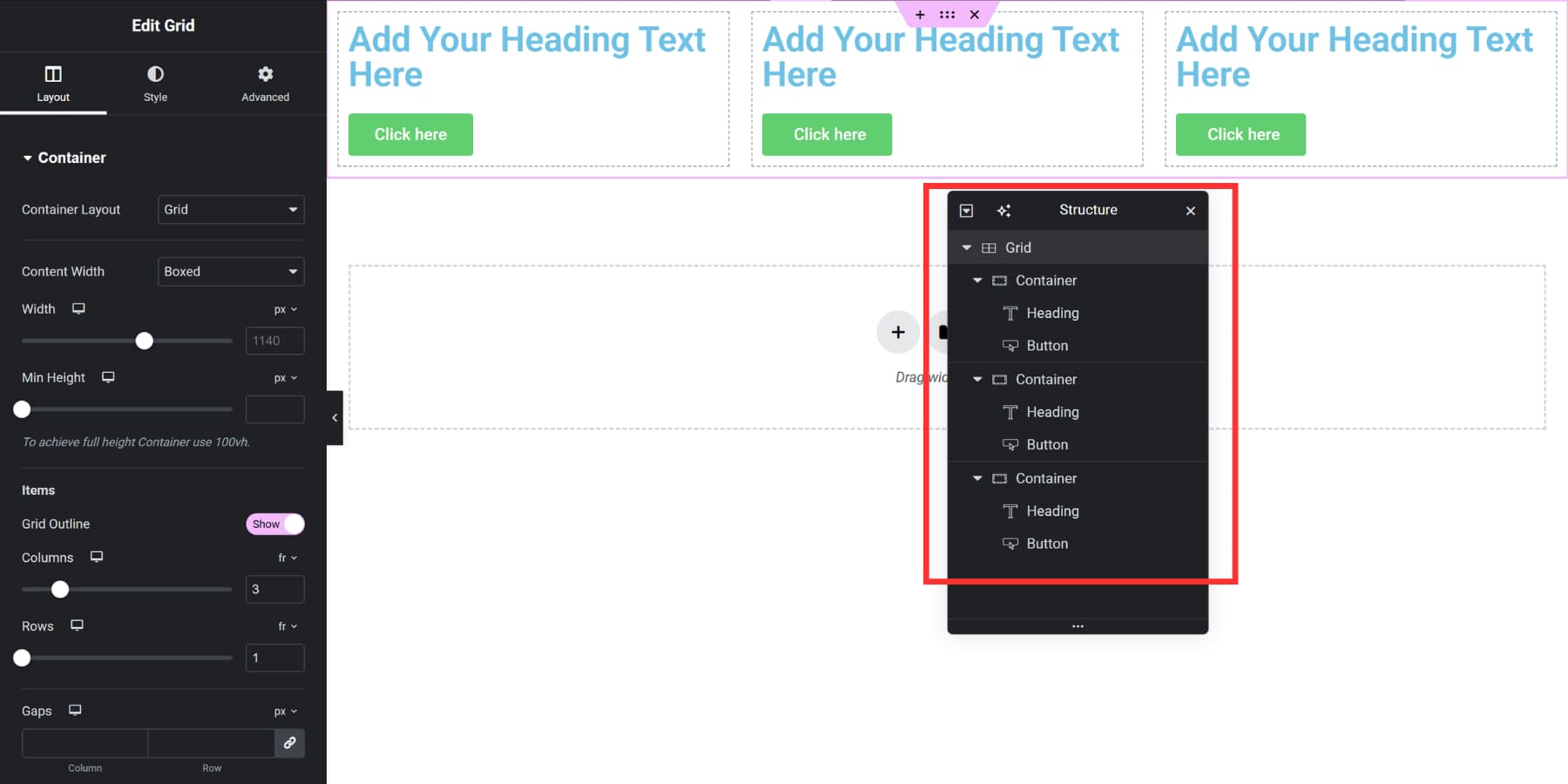
Task: Click the Columns slider handle
Action: [60, 589]
